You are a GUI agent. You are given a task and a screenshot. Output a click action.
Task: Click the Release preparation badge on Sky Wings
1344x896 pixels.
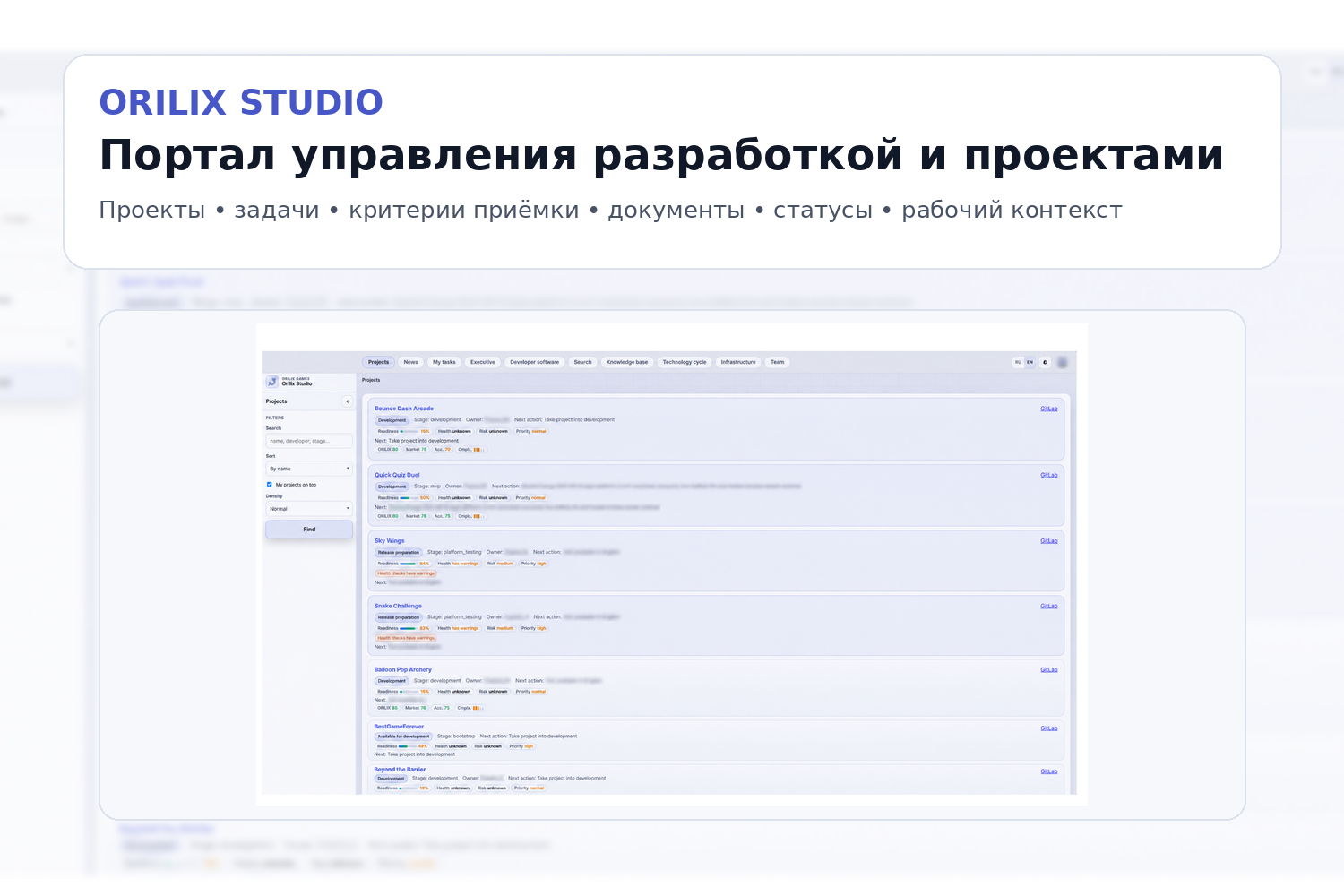click(399, 553)
